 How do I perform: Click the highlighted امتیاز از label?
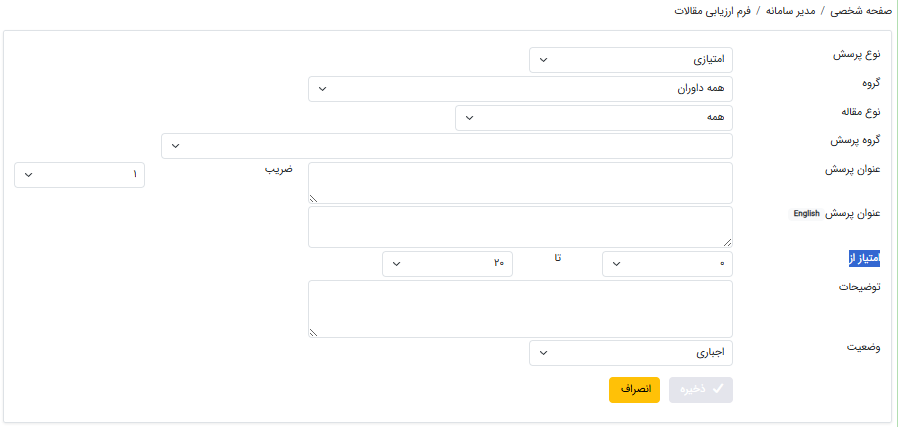point(863,260)
